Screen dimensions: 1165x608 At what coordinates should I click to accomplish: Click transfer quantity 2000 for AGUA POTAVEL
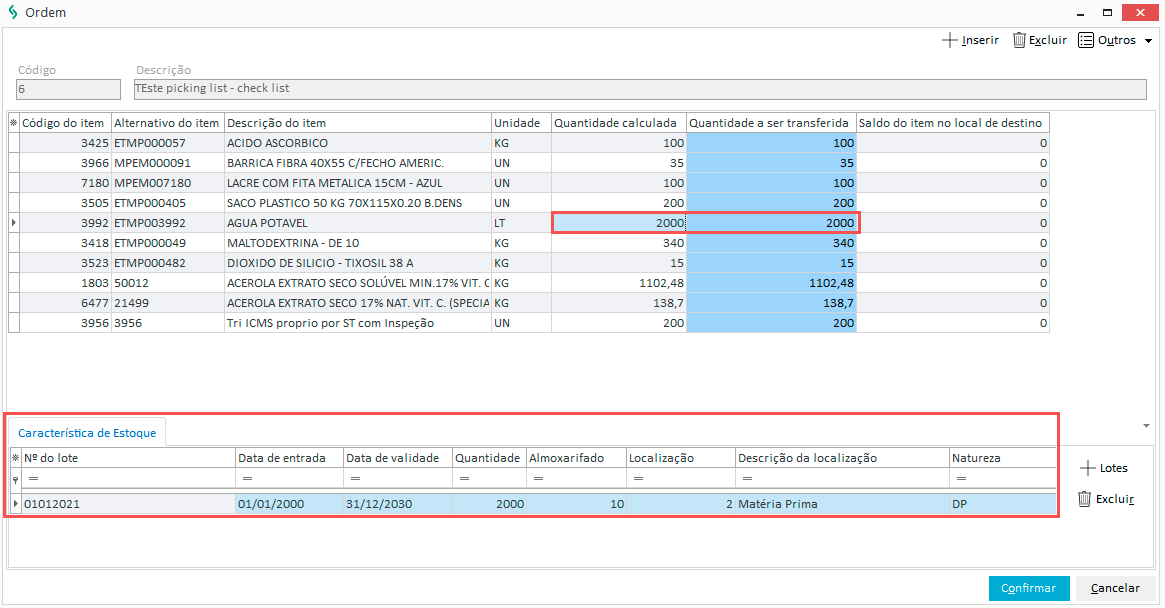tap(771, 223)
